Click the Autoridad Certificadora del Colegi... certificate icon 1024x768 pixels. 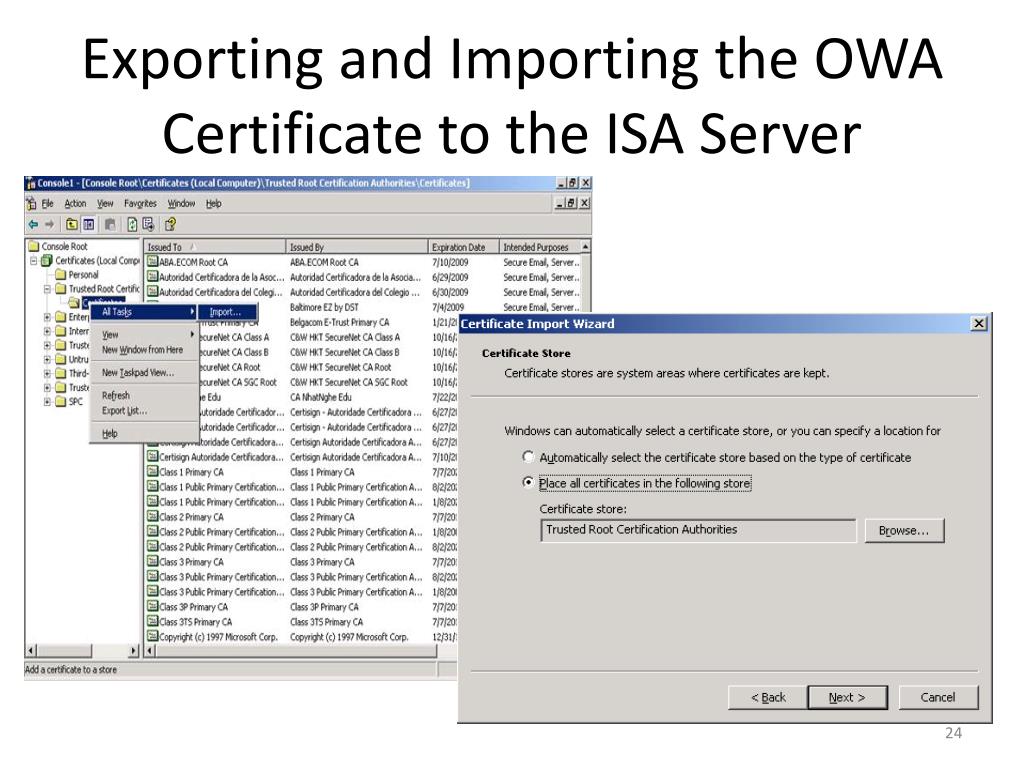point(152,292)
